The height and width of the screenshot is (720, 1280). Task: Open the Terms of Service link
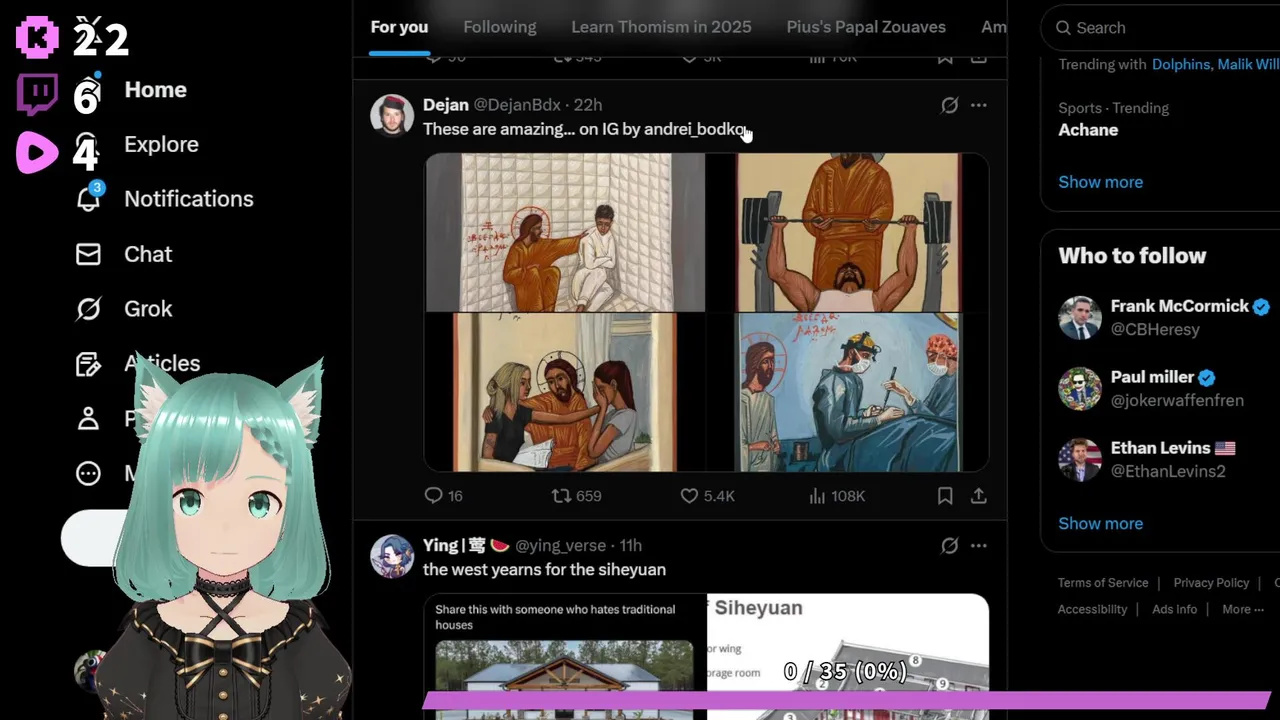click(1103, 583)
